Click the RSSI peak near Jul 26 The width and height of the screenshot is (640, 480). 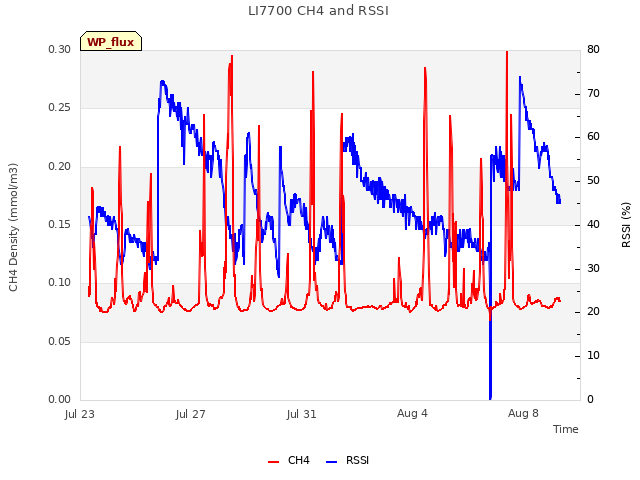tap(162, 82)
